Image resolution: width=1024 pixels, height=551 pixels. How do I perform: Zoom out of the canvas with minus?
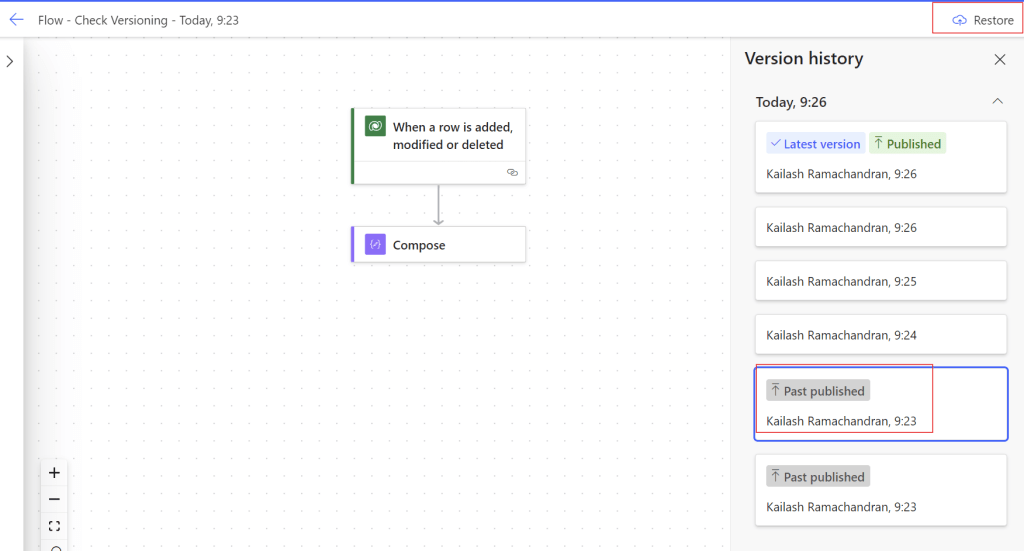(54, 499)
